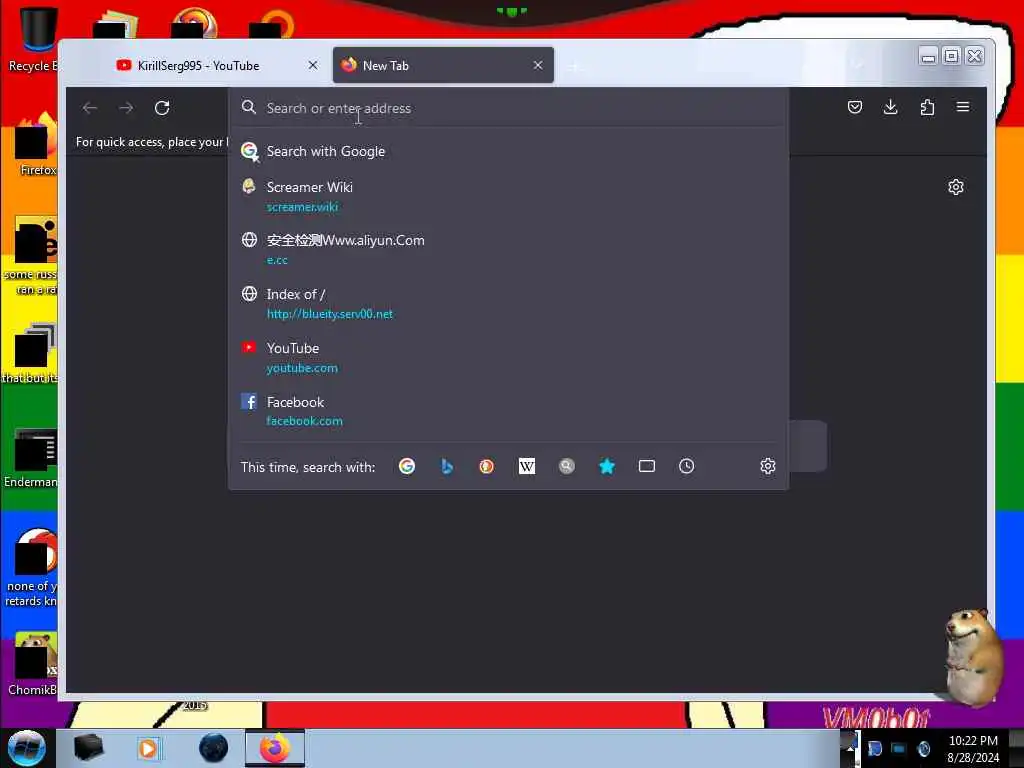Click the http://blueity.serv00.net URL text

click(330, 314)
